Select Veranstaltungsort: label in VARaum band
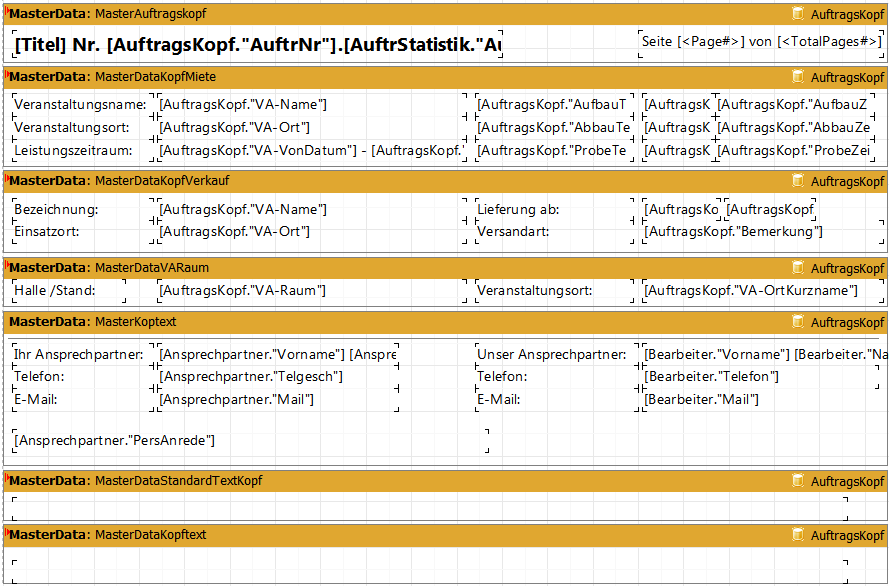This screenshot has height=586, width=891. click(x=555, y=290)
